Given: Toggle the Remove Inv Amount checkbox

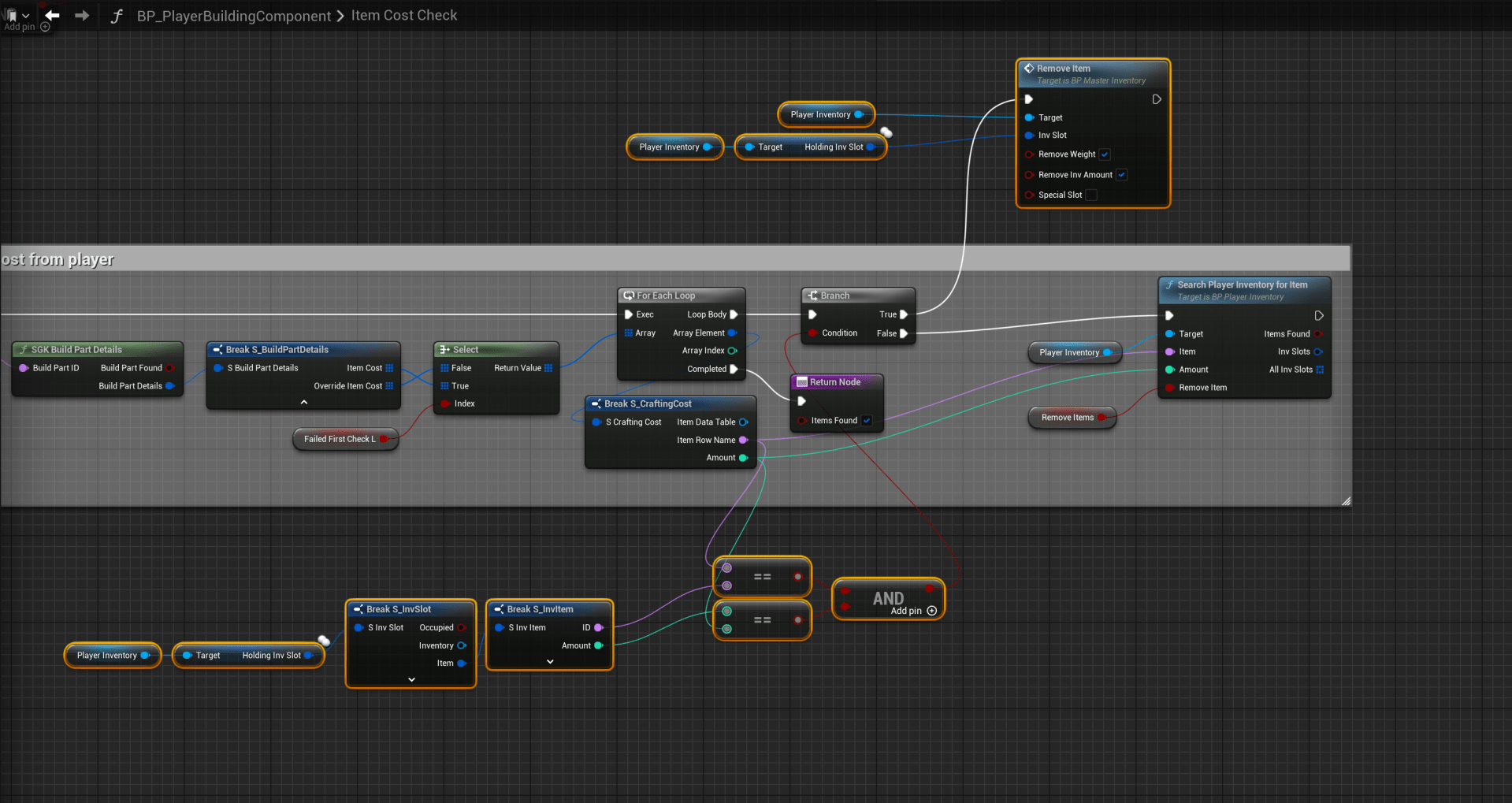Looking at the screenshot, I should (x=1121, y=175).
